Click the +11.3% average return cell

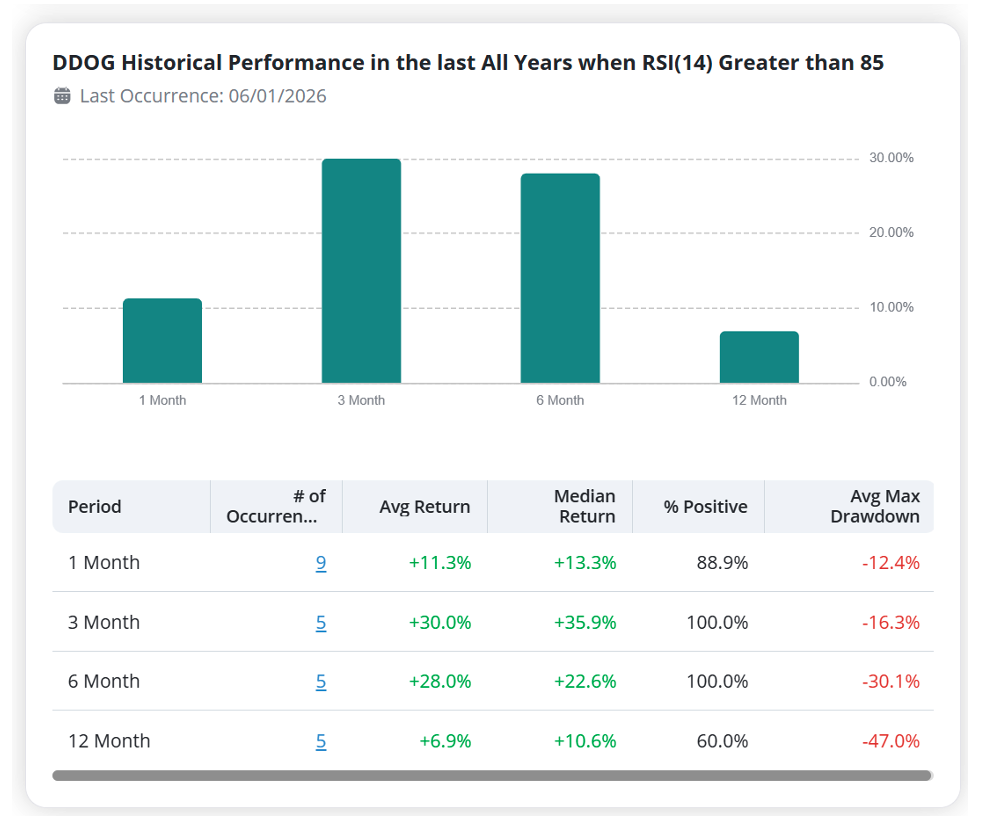[x=440, y=562]
